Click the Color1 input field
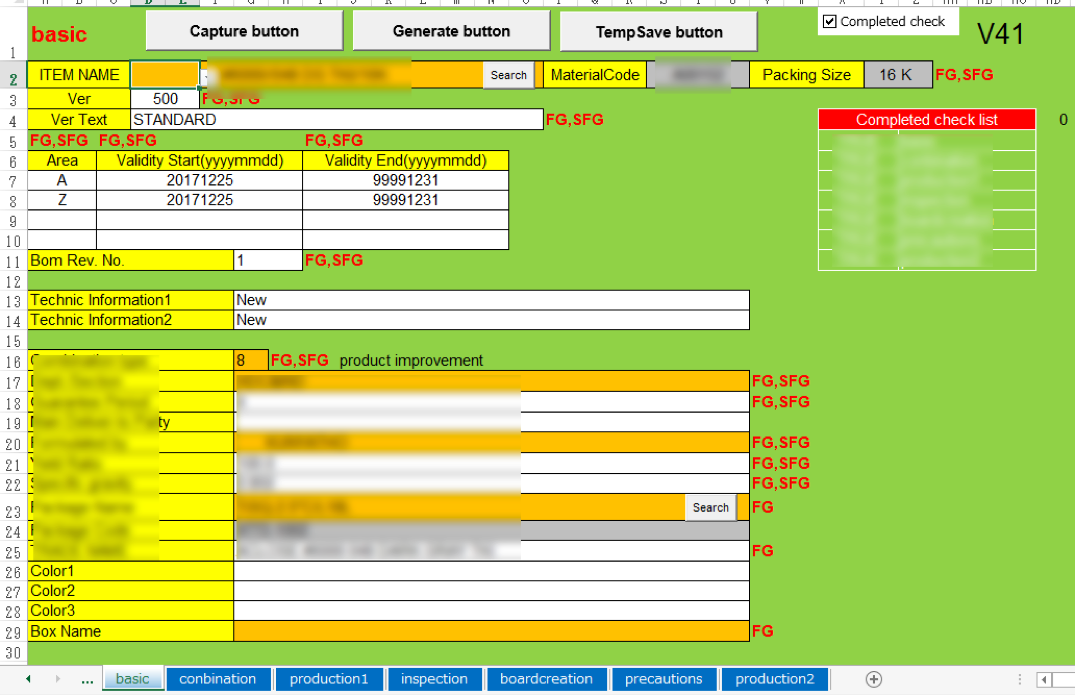Screen dimensions: 1075x695 click(491, 571)
